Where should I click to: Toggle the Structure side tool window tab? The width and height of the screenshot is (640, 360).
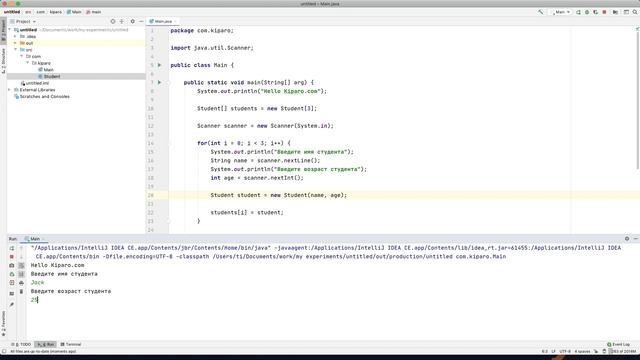click(x=3, y=61)
